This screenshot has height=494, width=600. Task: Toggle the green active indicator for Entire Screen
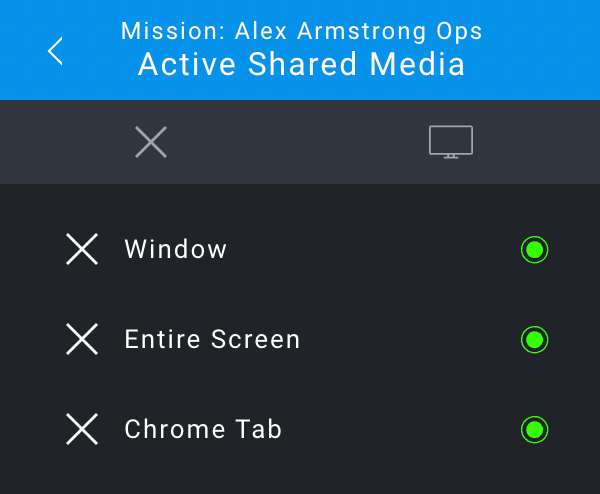[535, 339]
